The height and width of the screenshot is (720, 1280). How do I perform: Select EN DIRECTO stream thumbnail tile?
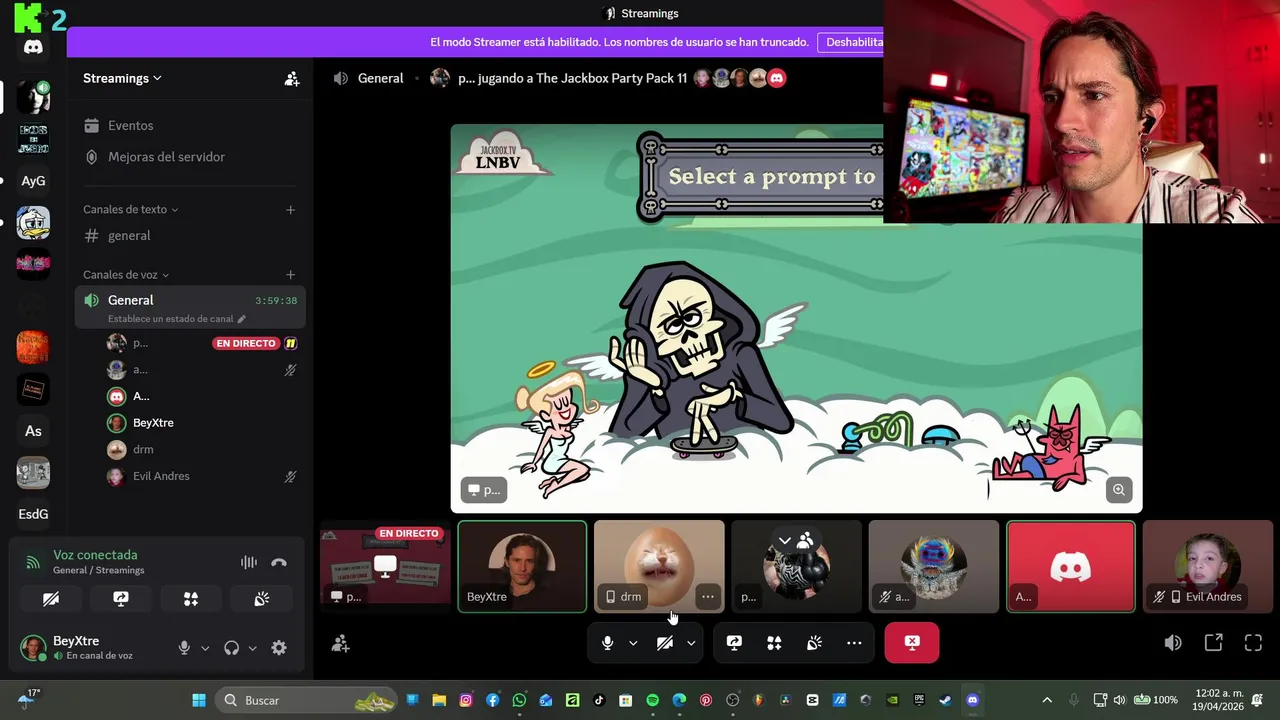385,566
